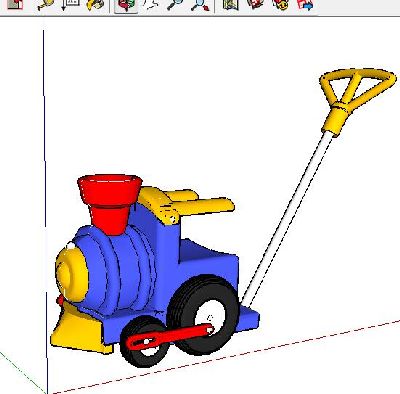Select the Paint Bucket tool
Image resolution: width=400 pixels, height=394 pixels.
(95, 5)
